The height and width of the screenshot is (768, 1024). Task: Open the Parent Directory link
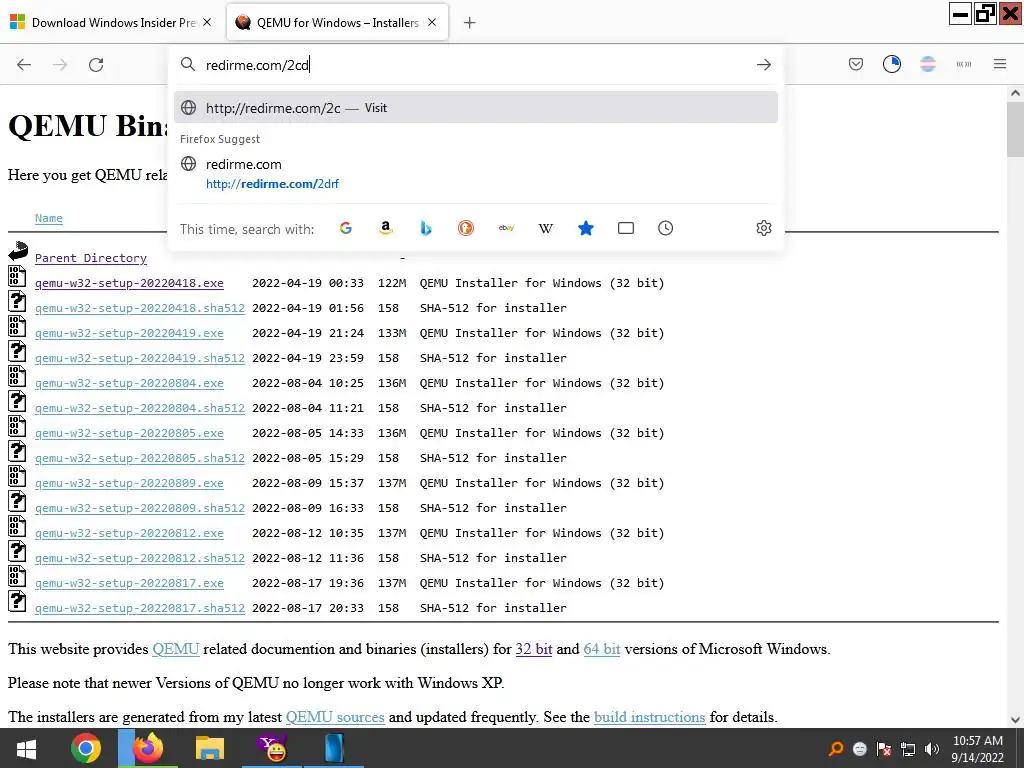point(91,258)
